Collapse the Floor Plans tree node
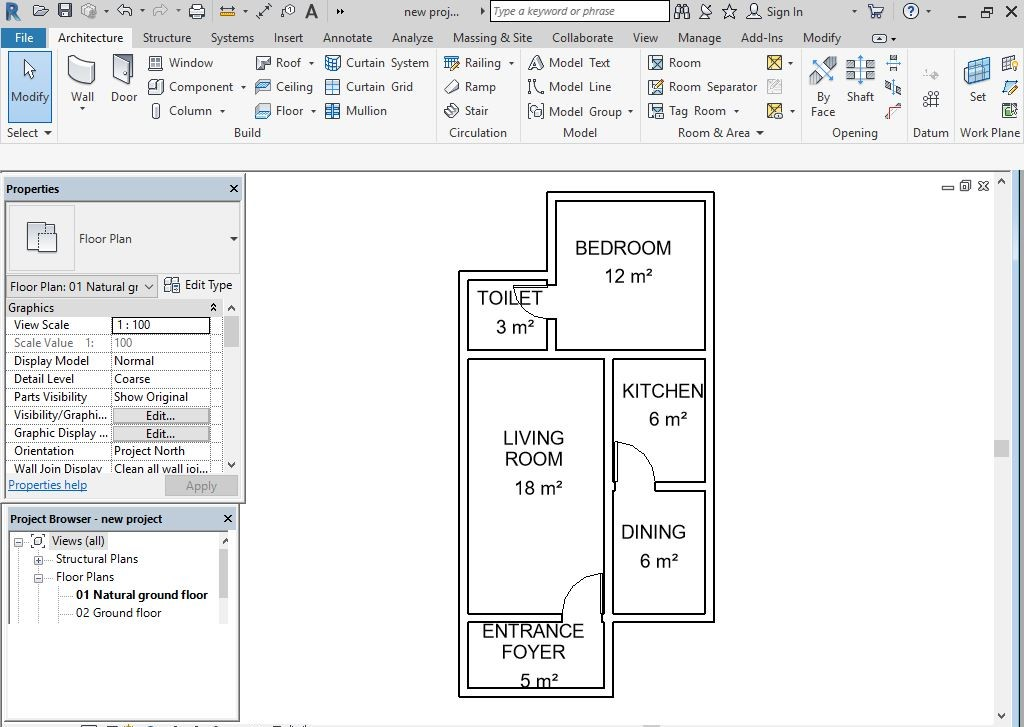 39,578
